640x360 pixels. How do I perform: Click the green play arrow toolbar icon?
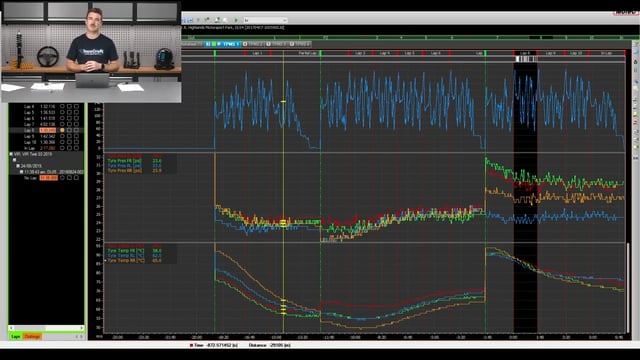[236, 20]
